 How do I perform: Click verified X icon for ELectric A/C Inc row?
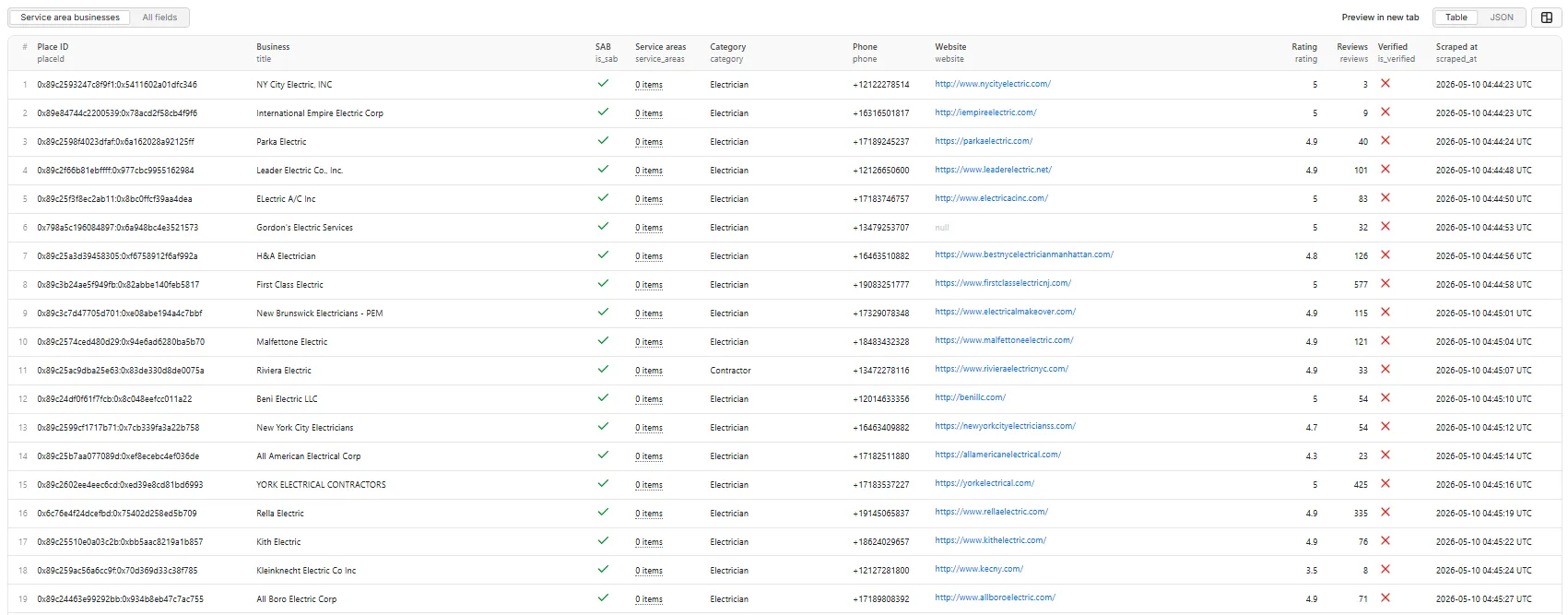click(1385, 197)
